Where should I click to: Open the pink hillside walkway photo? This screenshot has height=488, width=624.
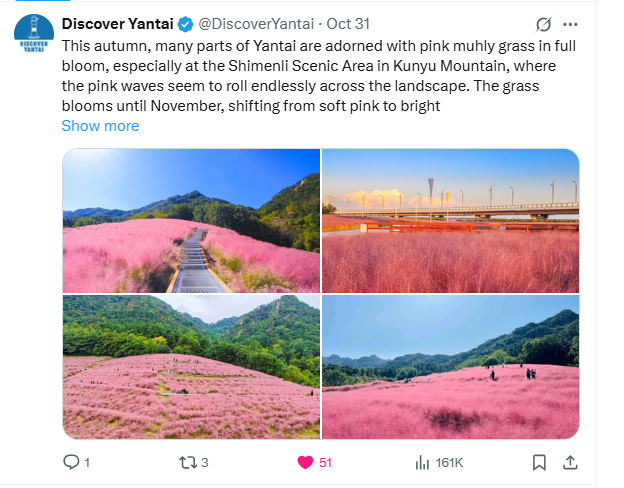tap(191, 221)
